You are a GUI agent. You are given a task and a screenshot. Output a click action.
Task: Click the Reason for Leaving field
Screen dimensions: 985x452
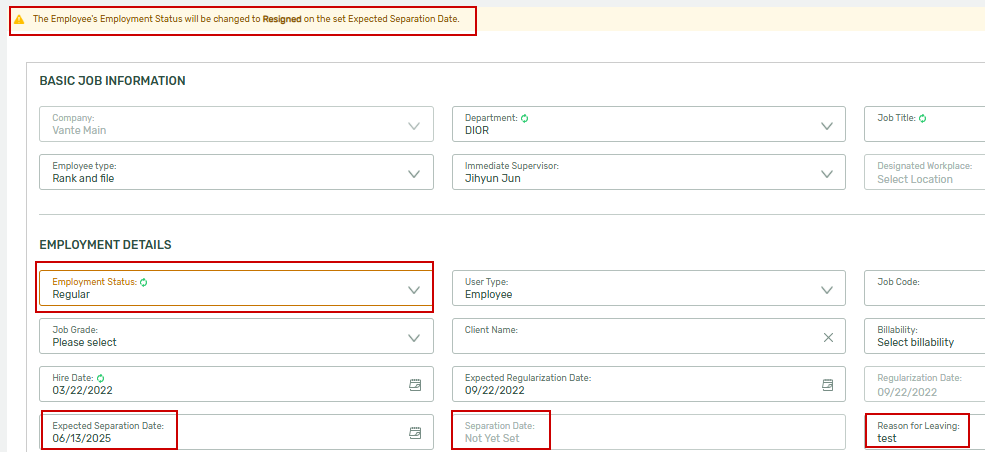pos(925,432)
